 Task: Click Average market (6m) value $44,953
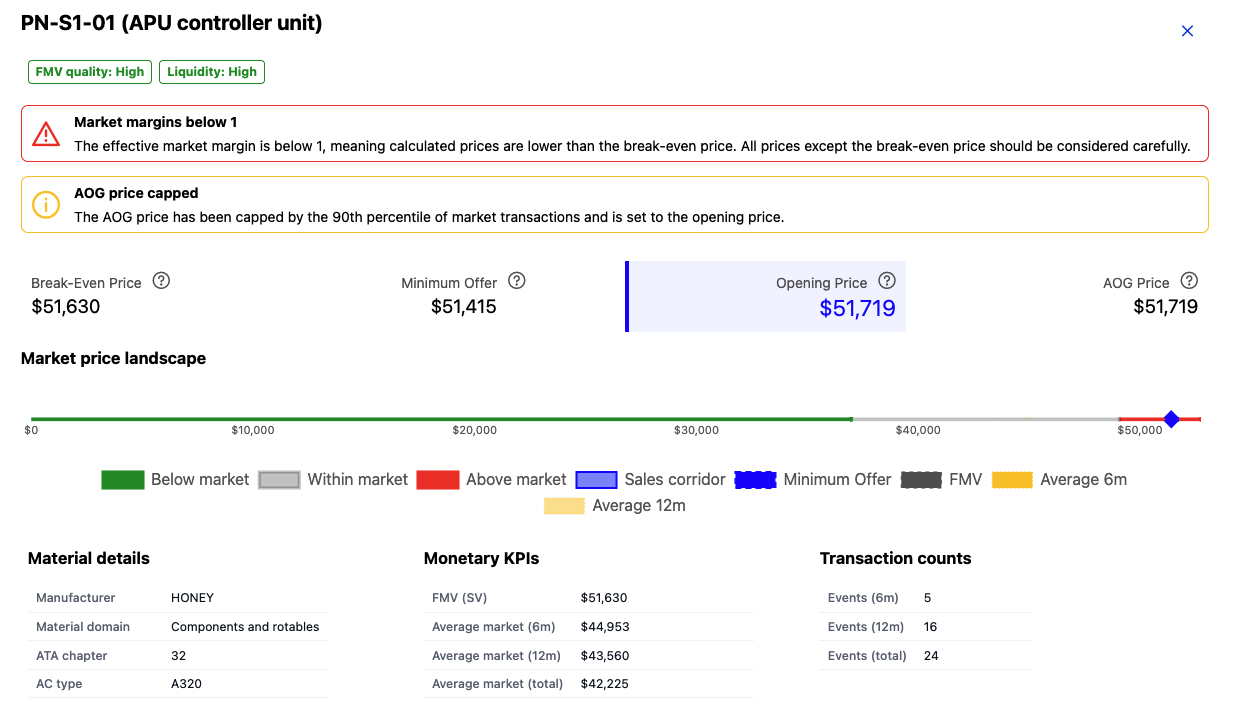[x=605, y=627]
